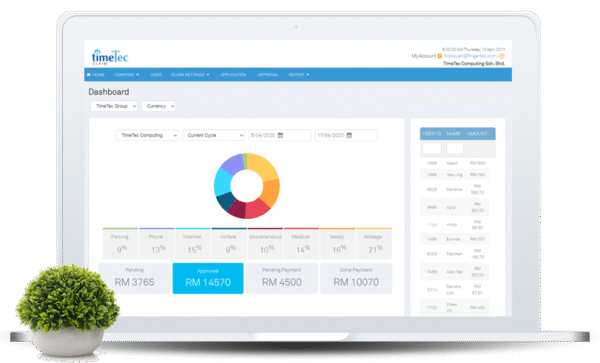Sort by the NAME column header
The image size is (600, 363).
tap(453, 134)
